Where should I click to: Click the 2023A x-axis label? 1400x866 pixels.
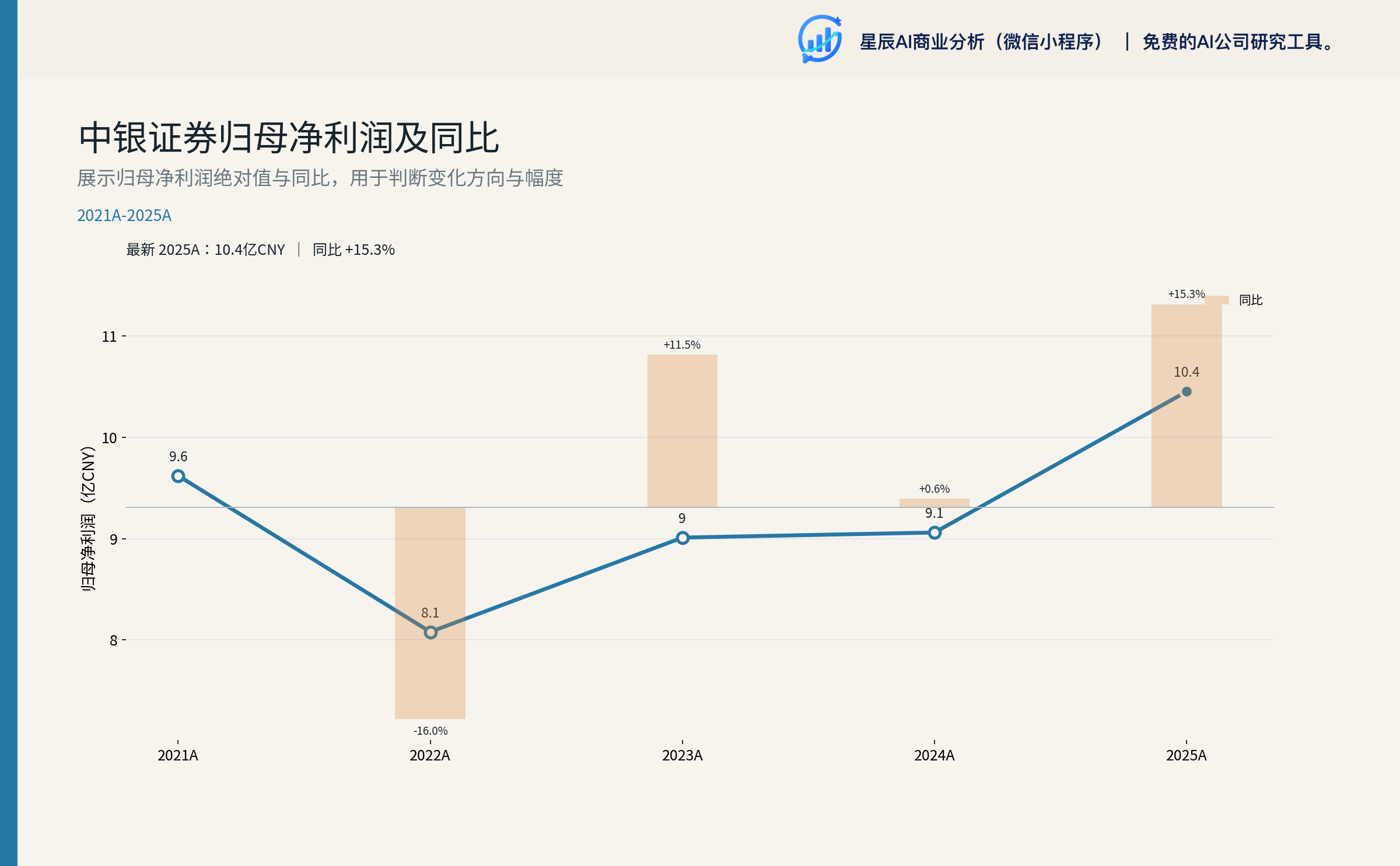pyautogui.click(x=682, y=756)
